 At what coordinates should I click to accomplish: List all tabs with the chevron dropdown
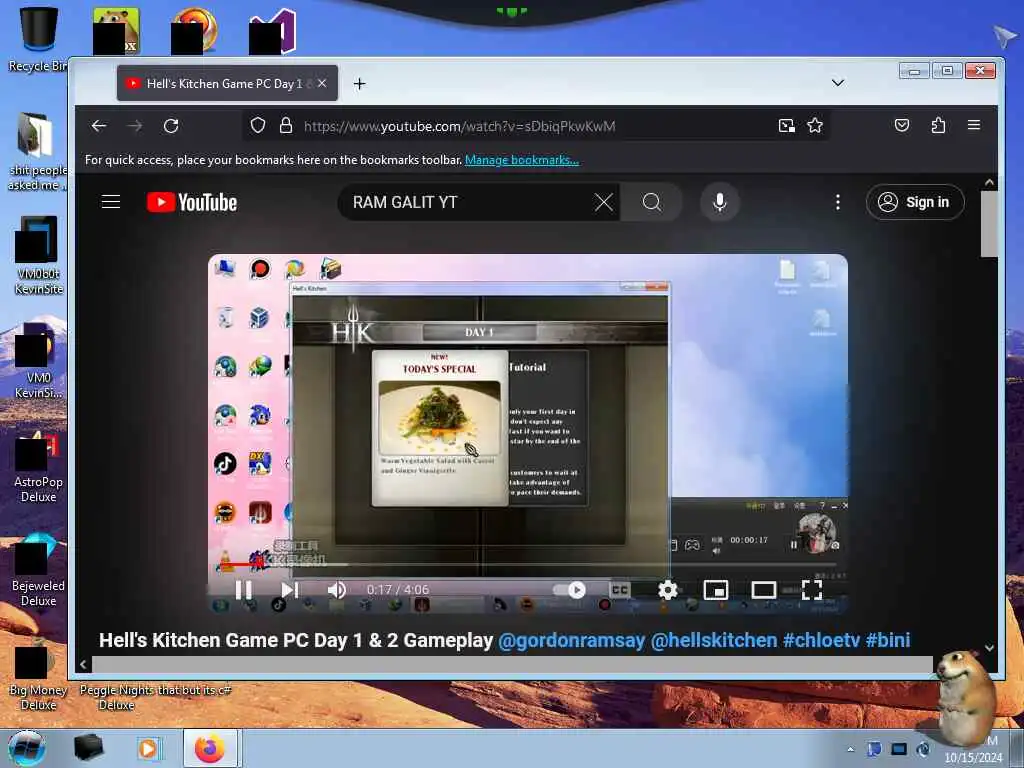tap(838, 83)
